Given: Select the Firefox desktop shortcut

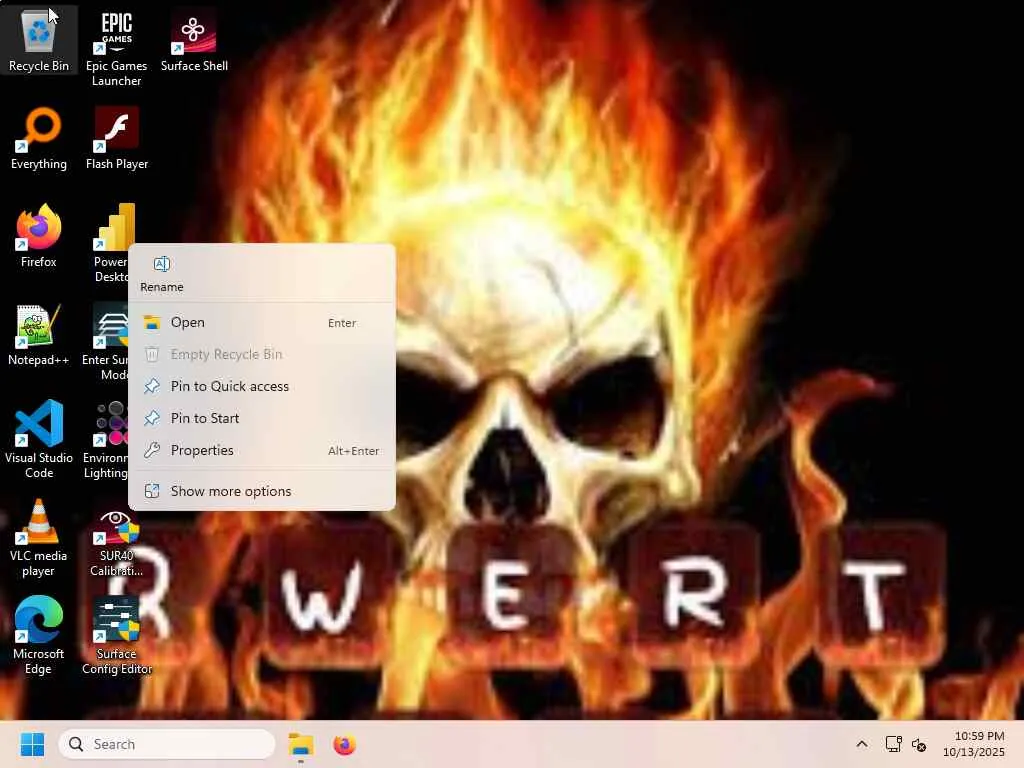Looking at the screenshot, I should click(x=39, y=236).
